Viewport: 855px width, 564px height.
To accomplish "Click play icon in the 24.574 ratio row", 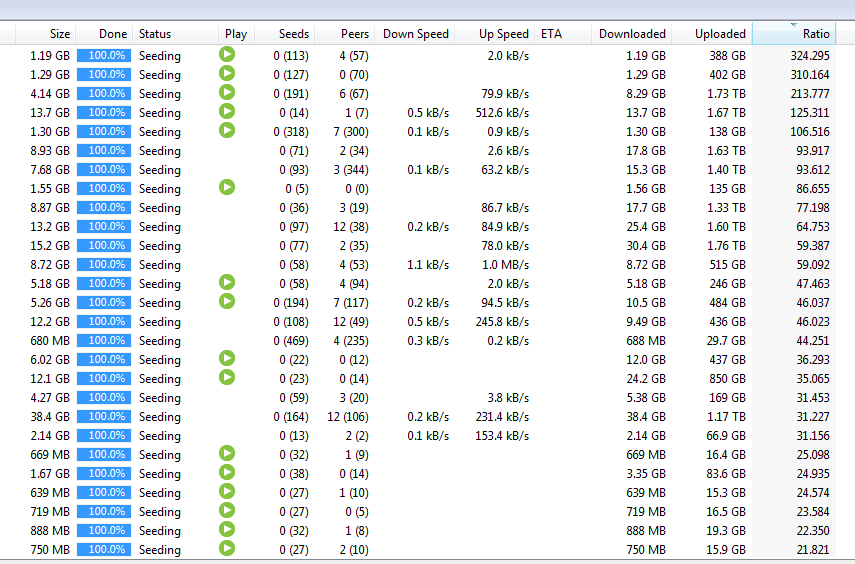I will click(227, 491).
